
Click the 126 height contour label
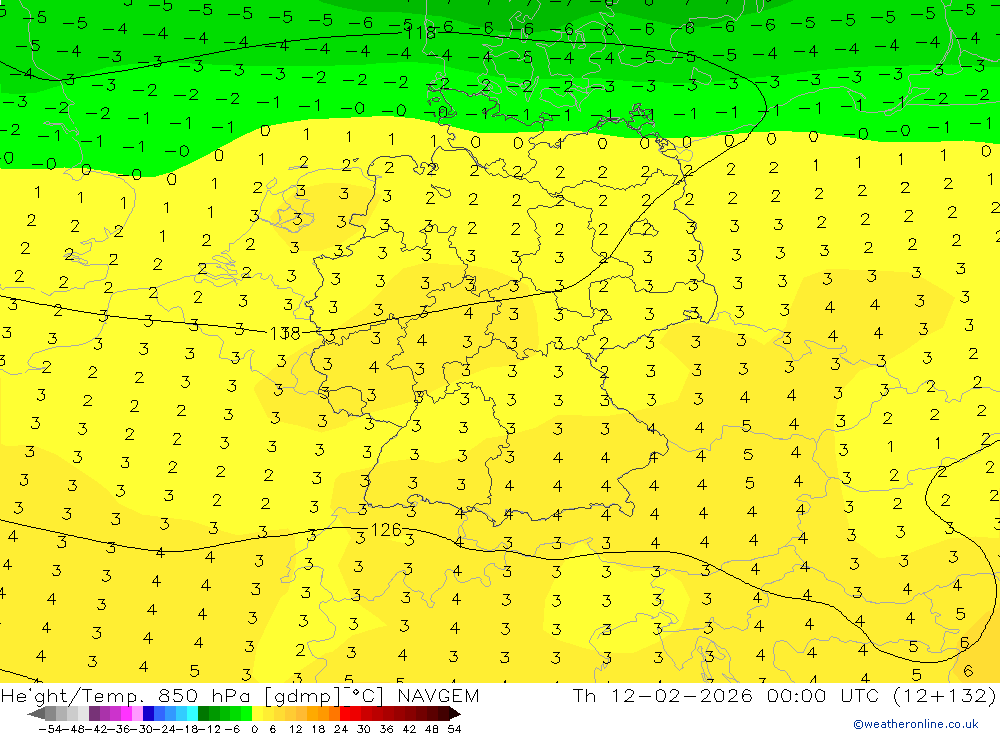coord(385,529)
